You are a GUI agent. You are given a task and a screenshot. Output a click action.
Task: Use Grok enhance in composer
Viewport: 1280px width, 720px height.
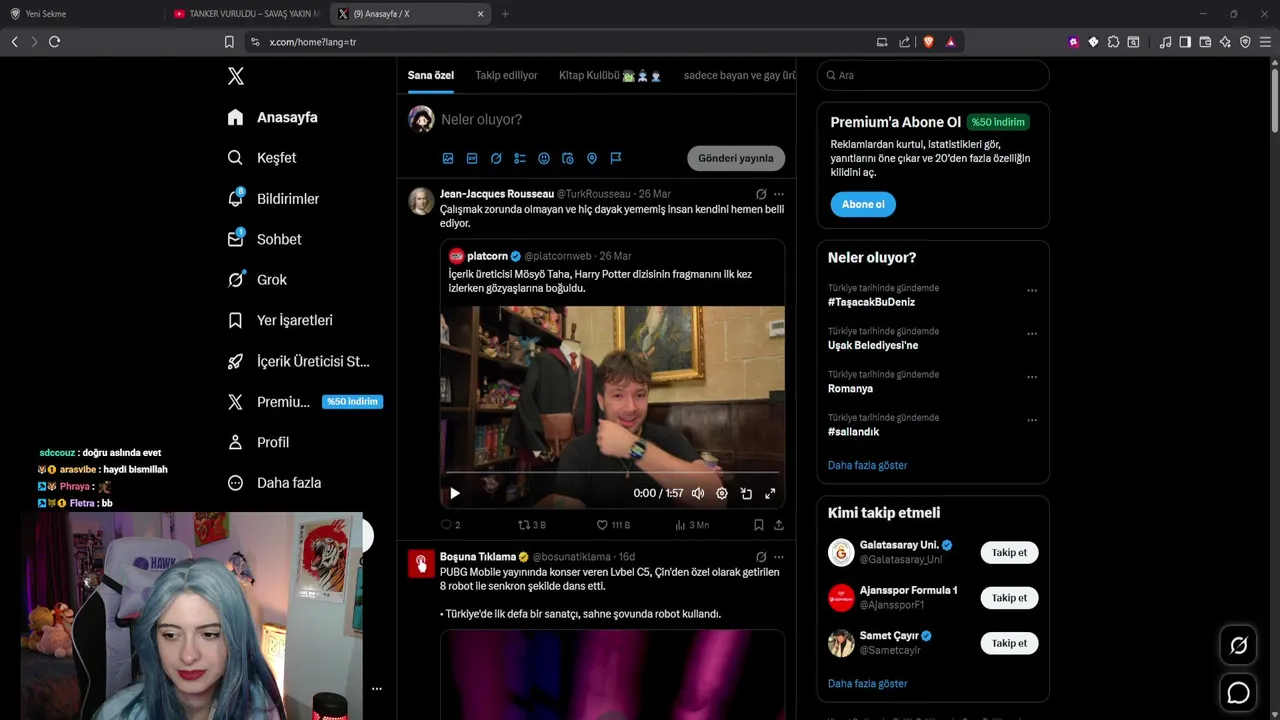pos(496,158)
